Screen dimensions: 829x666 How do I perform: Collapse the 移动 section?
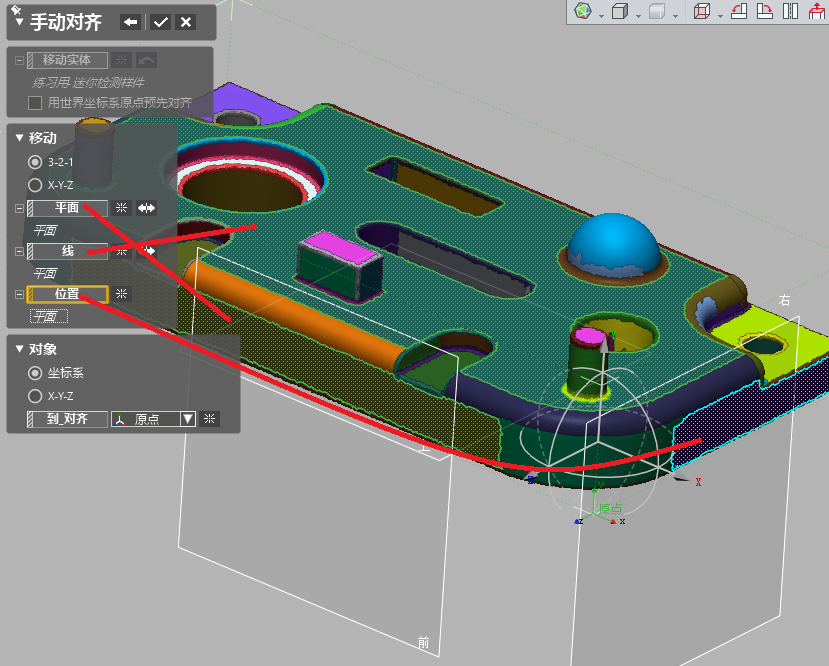[x=19, y=138]
